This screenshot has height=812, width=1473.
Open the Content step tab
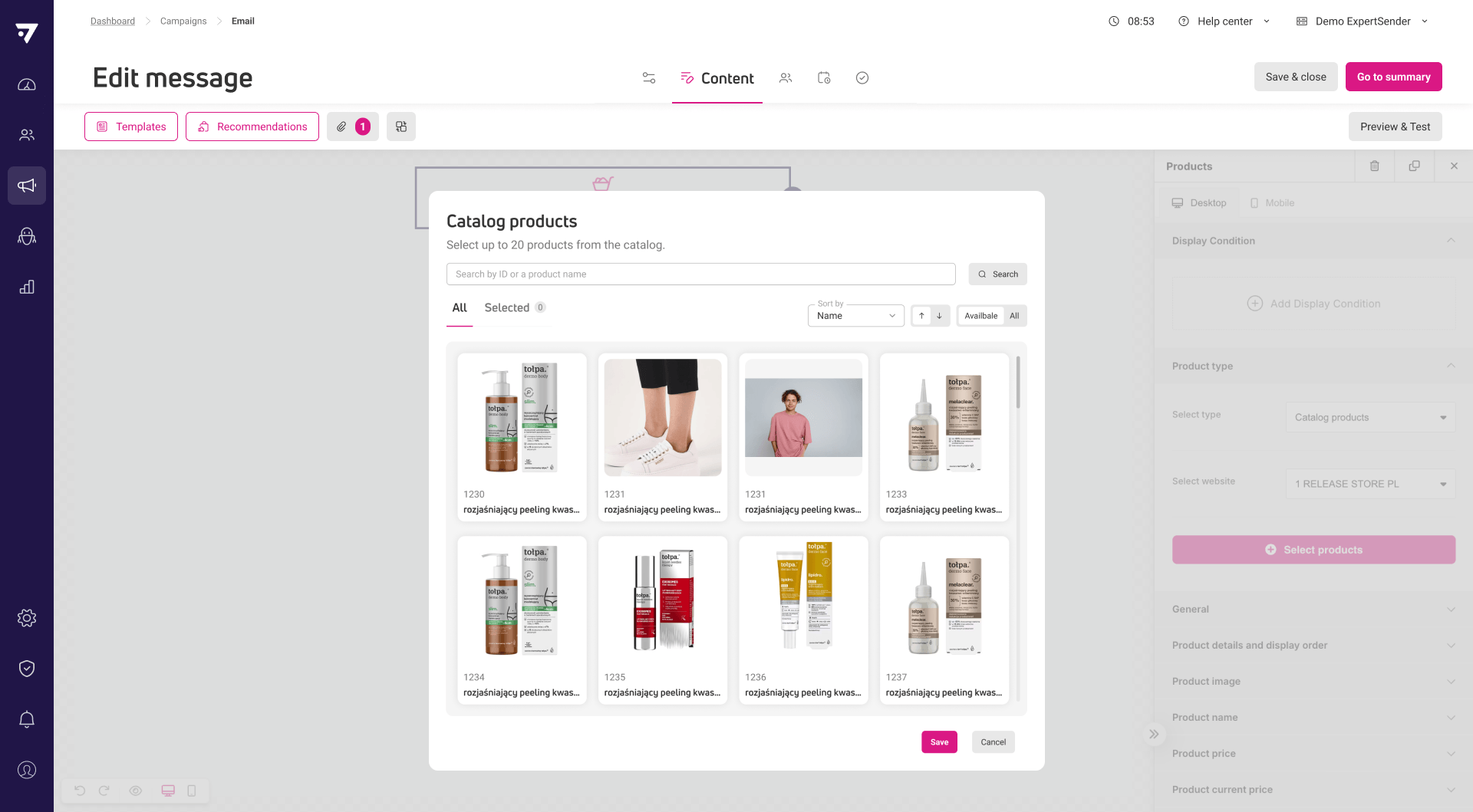point(717,78)
